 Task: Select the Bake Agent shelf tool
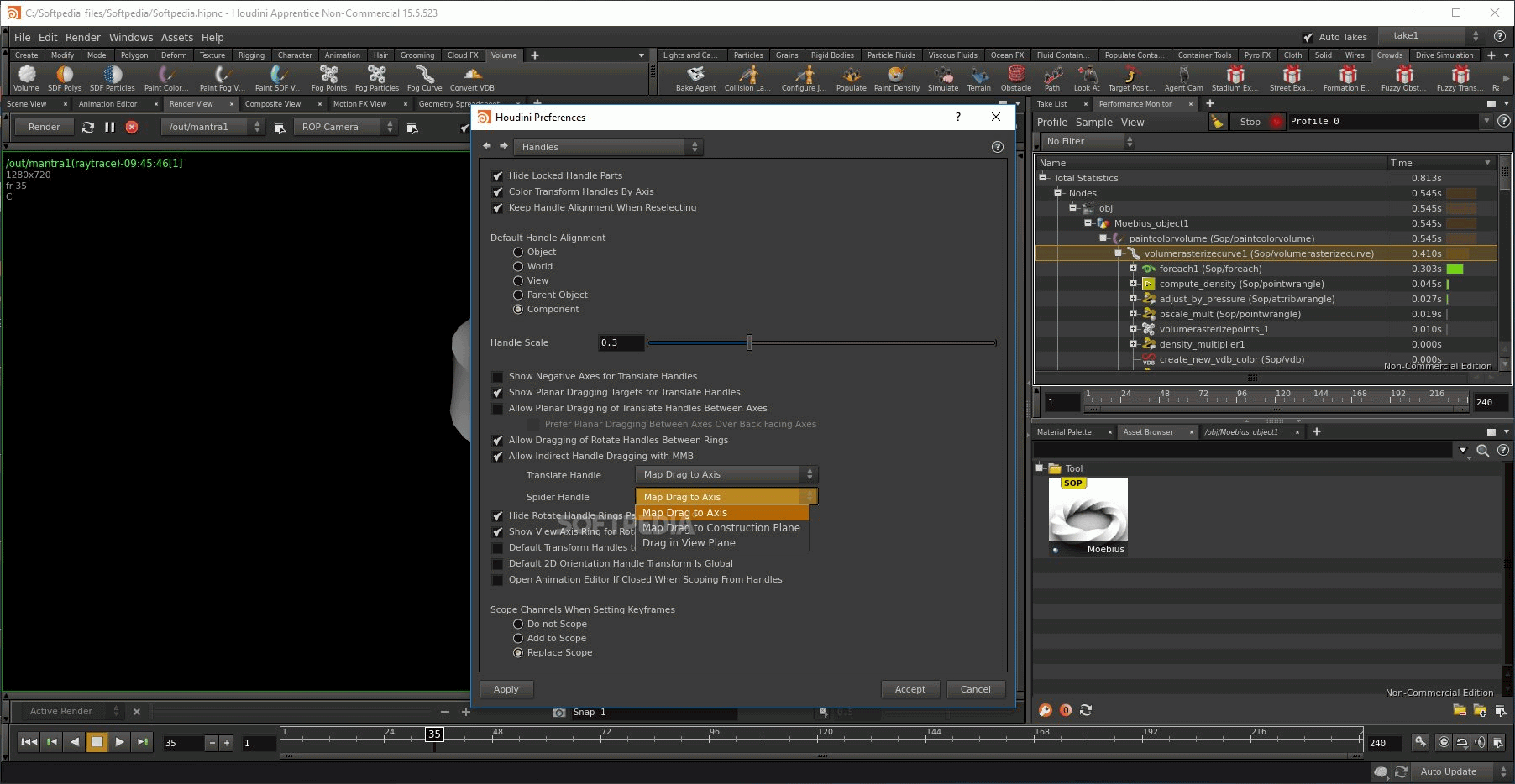point(695,77)
